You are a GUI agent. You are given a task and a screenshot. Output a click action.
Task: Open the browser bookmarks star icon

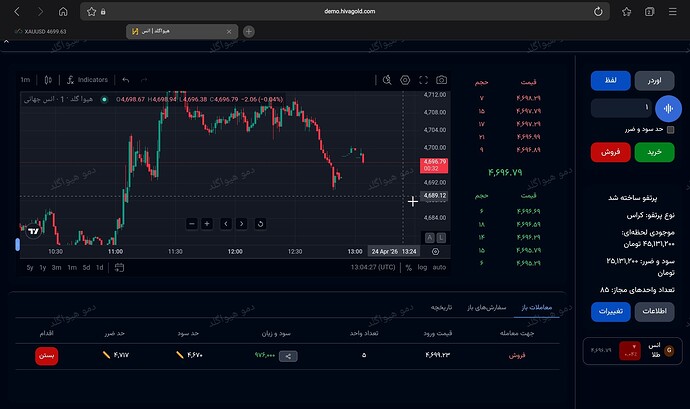tap(627, 11)
